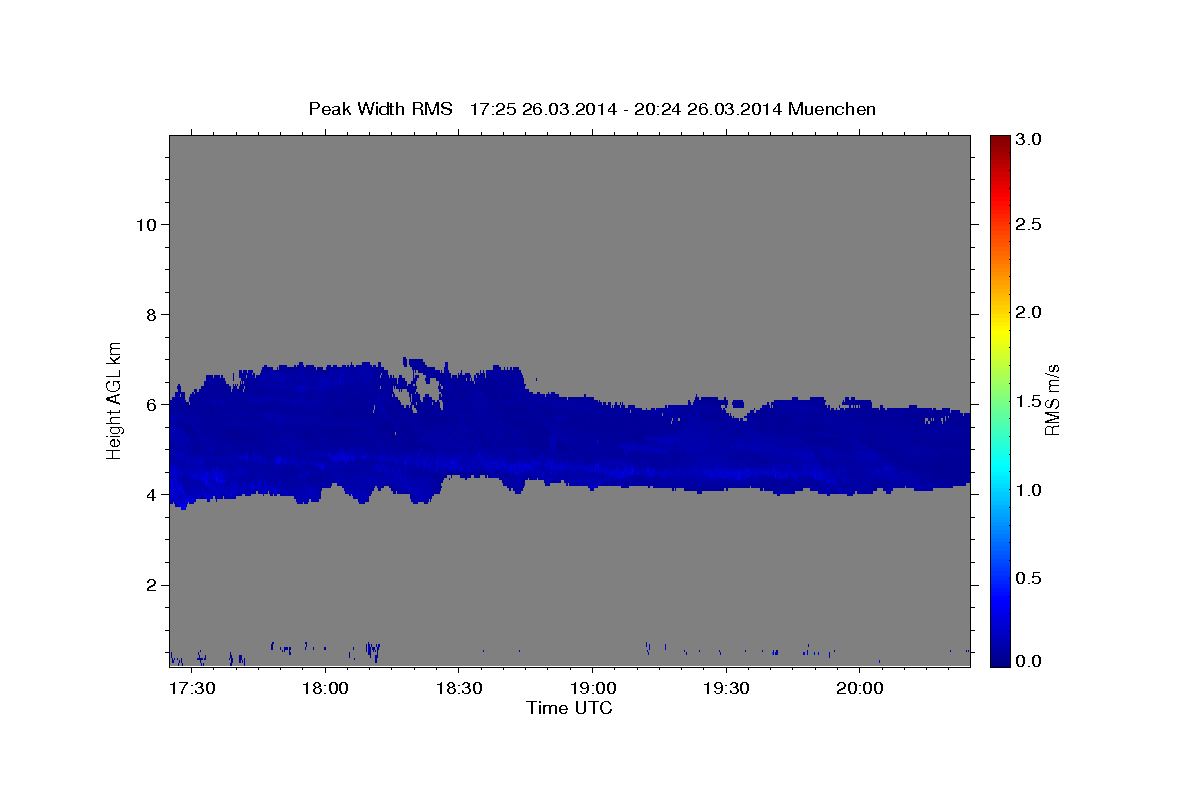
Task: Click the height tick label 4
Action: point(150,495)
